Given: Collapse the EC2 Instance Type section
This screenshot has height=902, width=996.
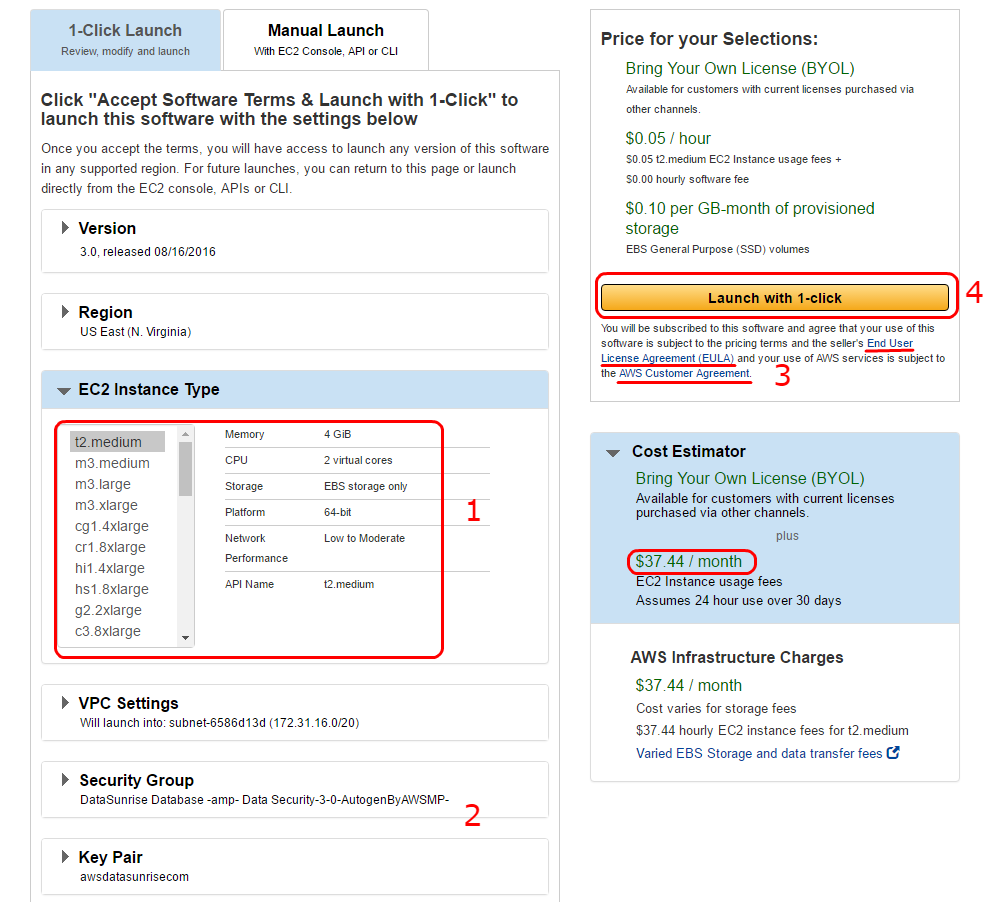Looking at the screenshot, I should [64, 391].
